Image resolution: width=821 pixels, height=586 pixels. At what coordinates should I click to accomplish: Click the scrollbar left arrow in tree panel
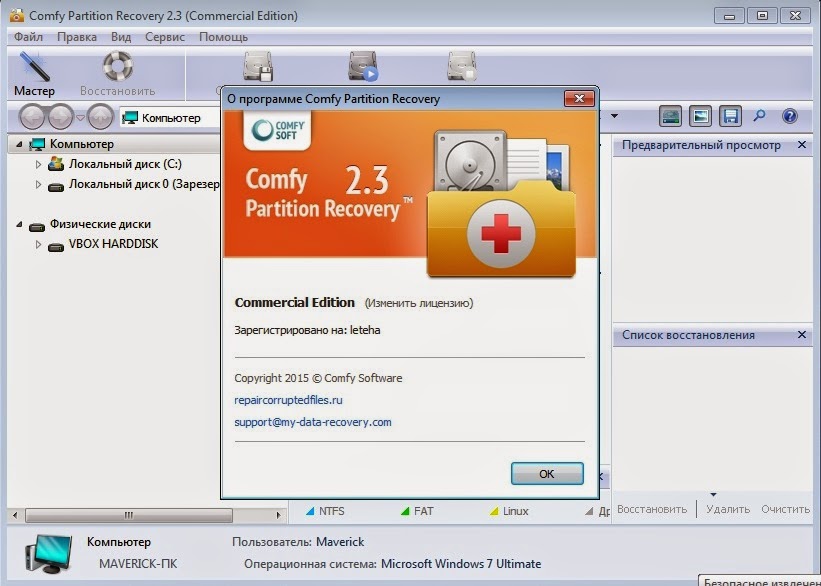click(15, 515)
